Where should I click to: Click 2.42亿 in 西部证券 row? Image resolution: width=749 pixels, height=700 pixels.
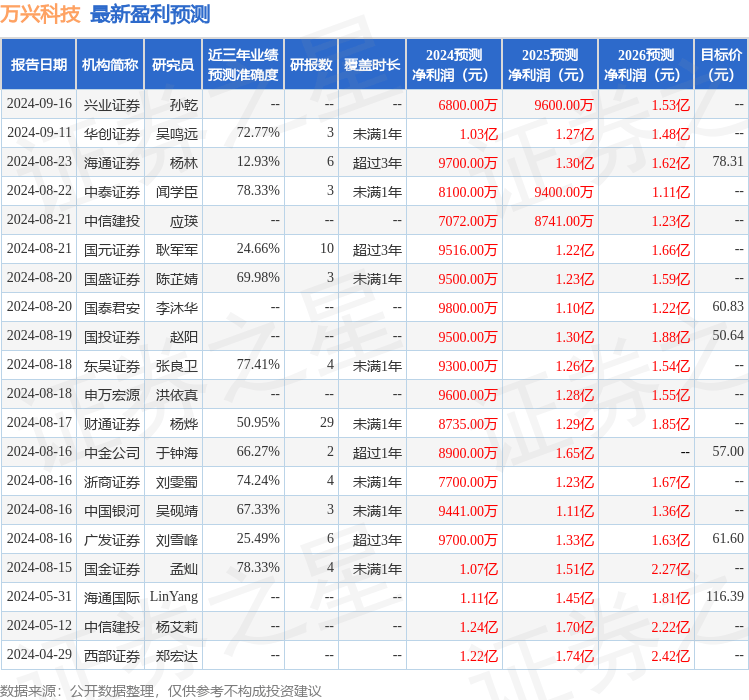[671, 656]
